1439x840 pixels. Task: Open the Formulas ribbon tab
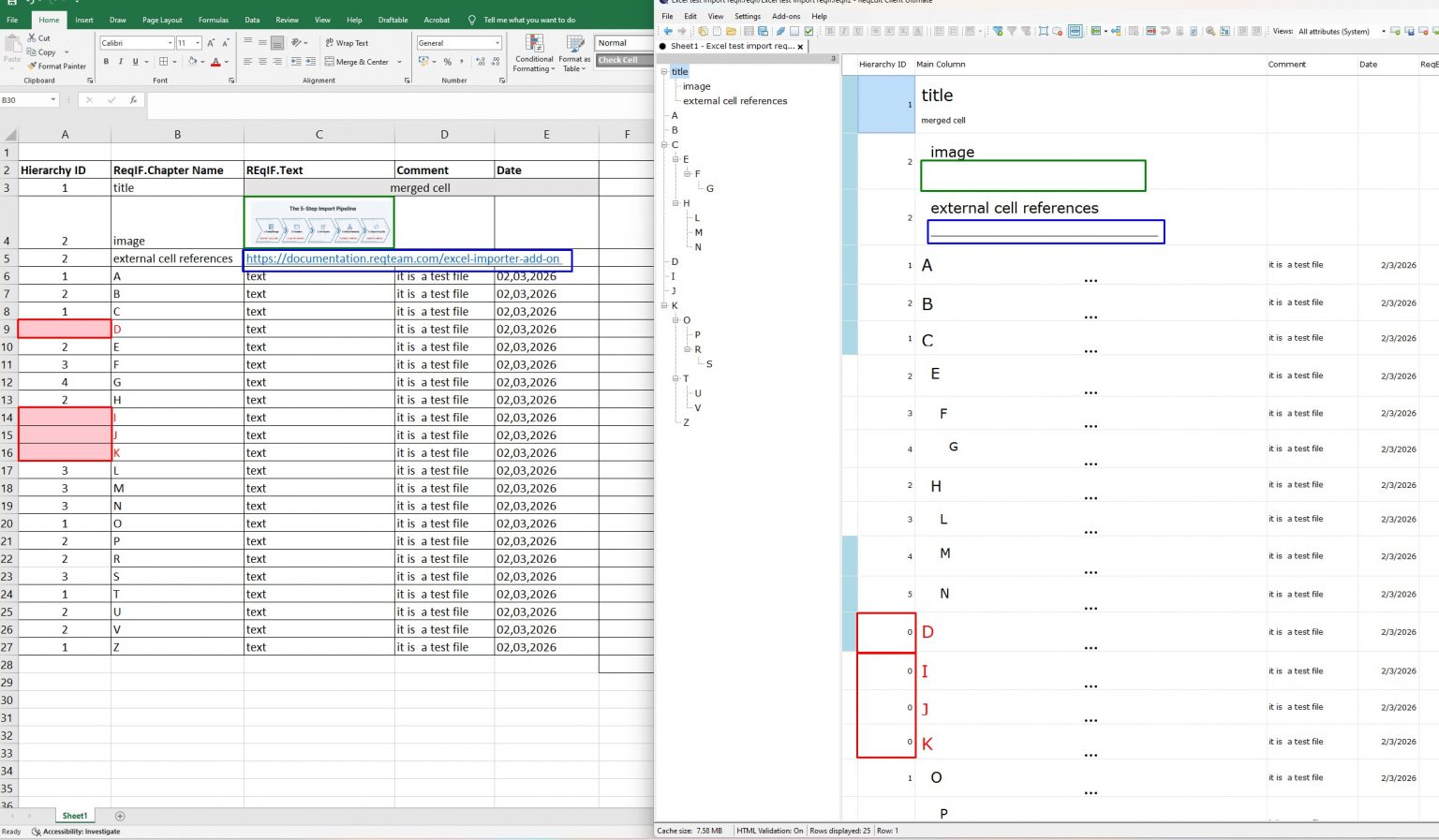tap(214, 20)
